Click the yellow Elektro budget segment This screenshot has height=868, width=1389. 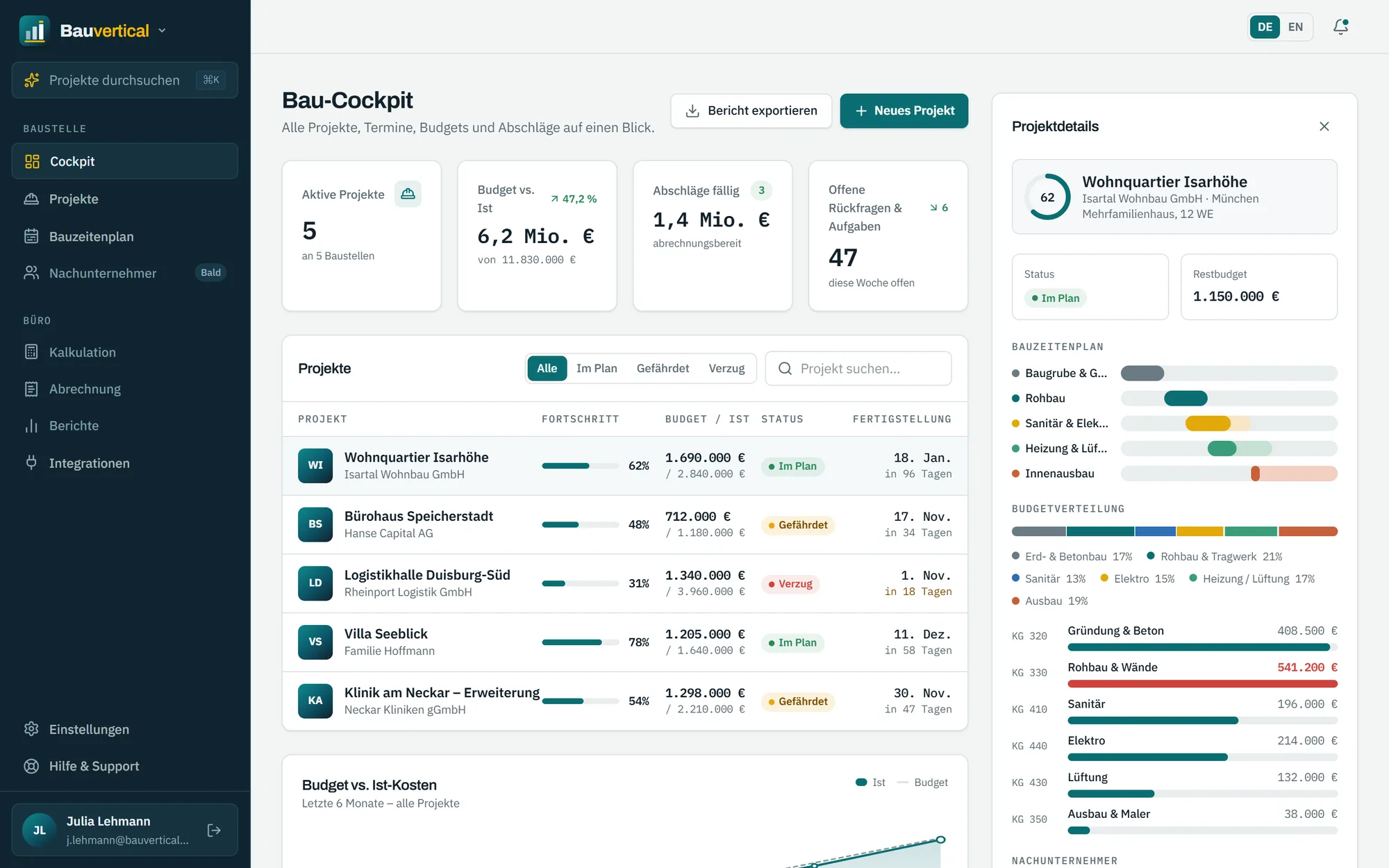[x=1199, y=531]
